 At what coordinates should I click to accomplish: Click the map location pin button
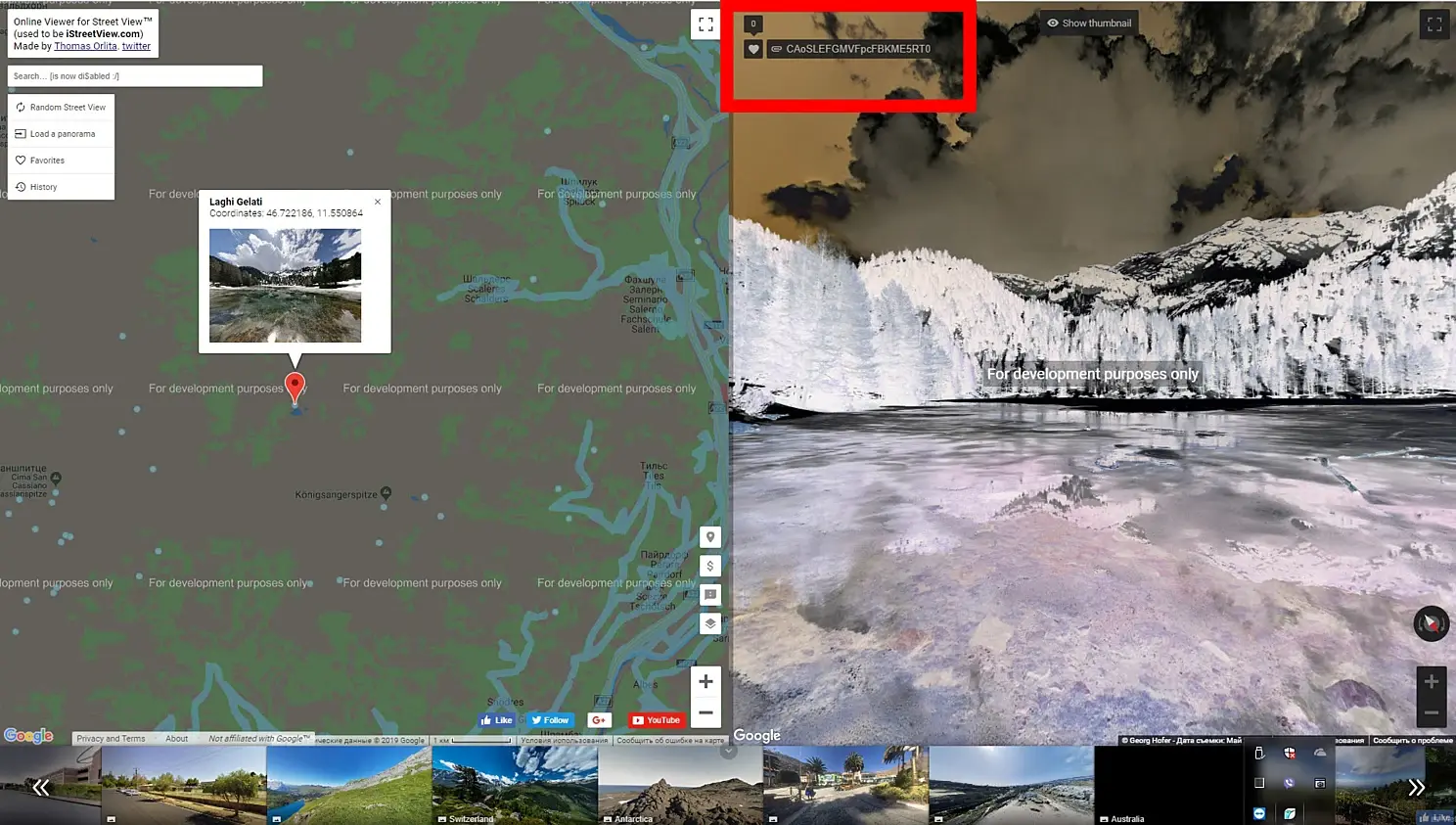(710, 537)
